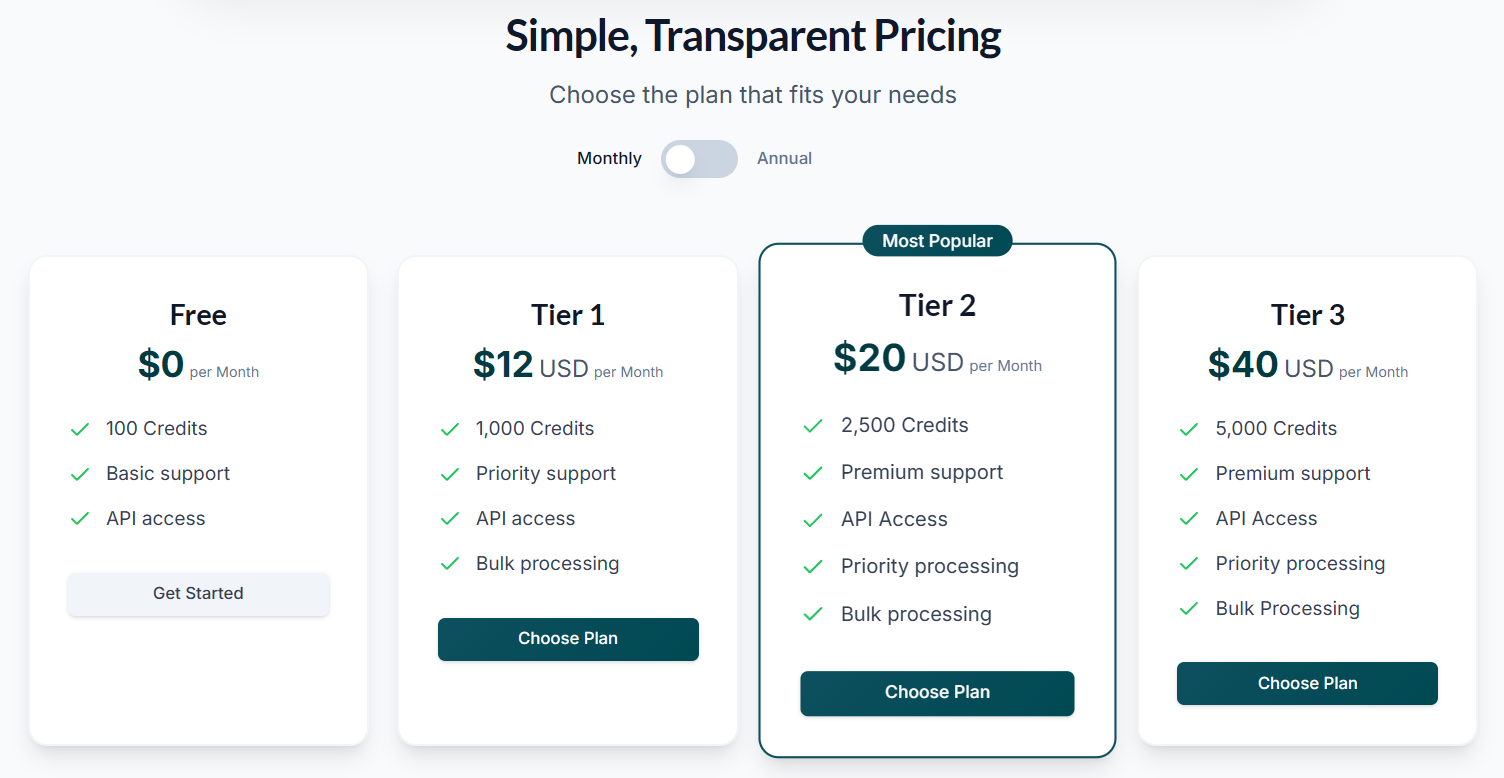Choose the Tier 1 plan button
This screenshot has width=1504, height=778.
pos(568,639)
